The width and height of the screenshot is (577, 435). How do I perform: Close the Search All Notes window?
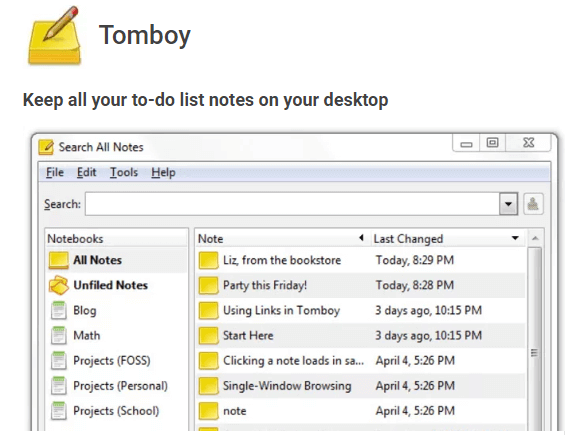(x=528, y=143)
